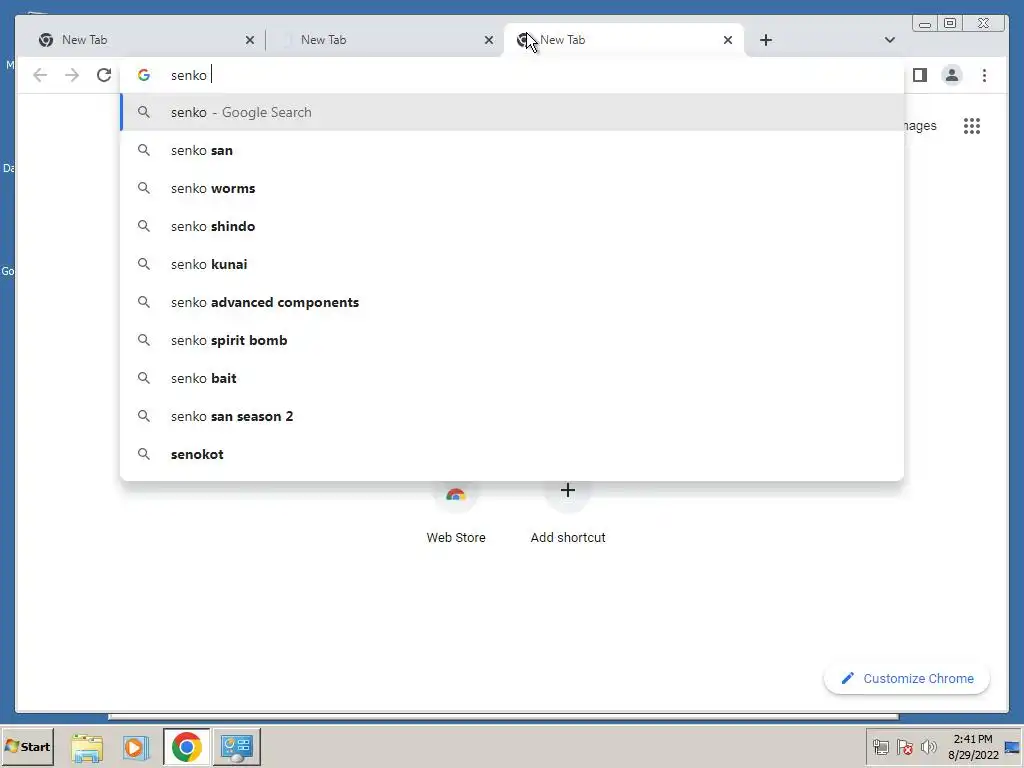Open the Chrome three-dot menu
The height and width of the screenshot is (768, 1024).
pyautogui.click(x=984, y=75)
